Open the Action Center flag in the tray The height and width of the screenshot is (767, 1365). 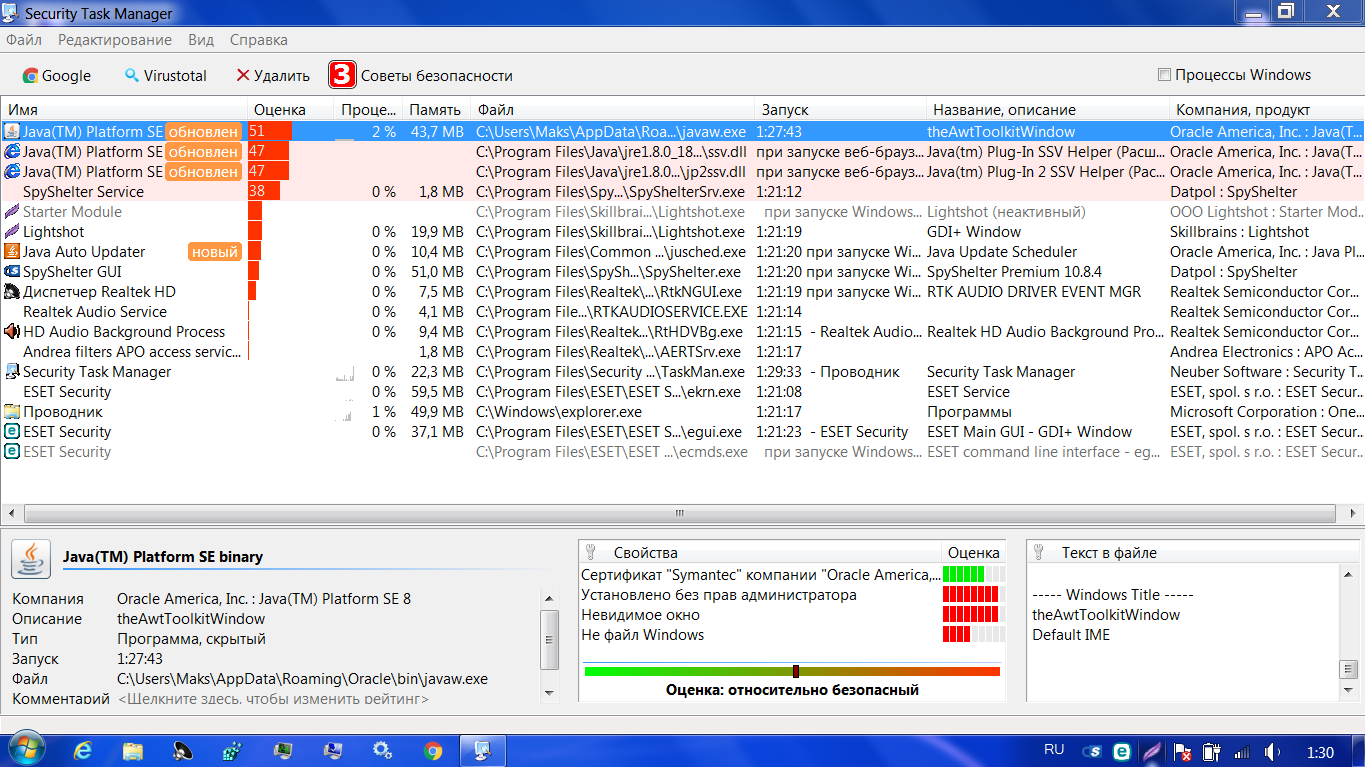coord(1183,751)
